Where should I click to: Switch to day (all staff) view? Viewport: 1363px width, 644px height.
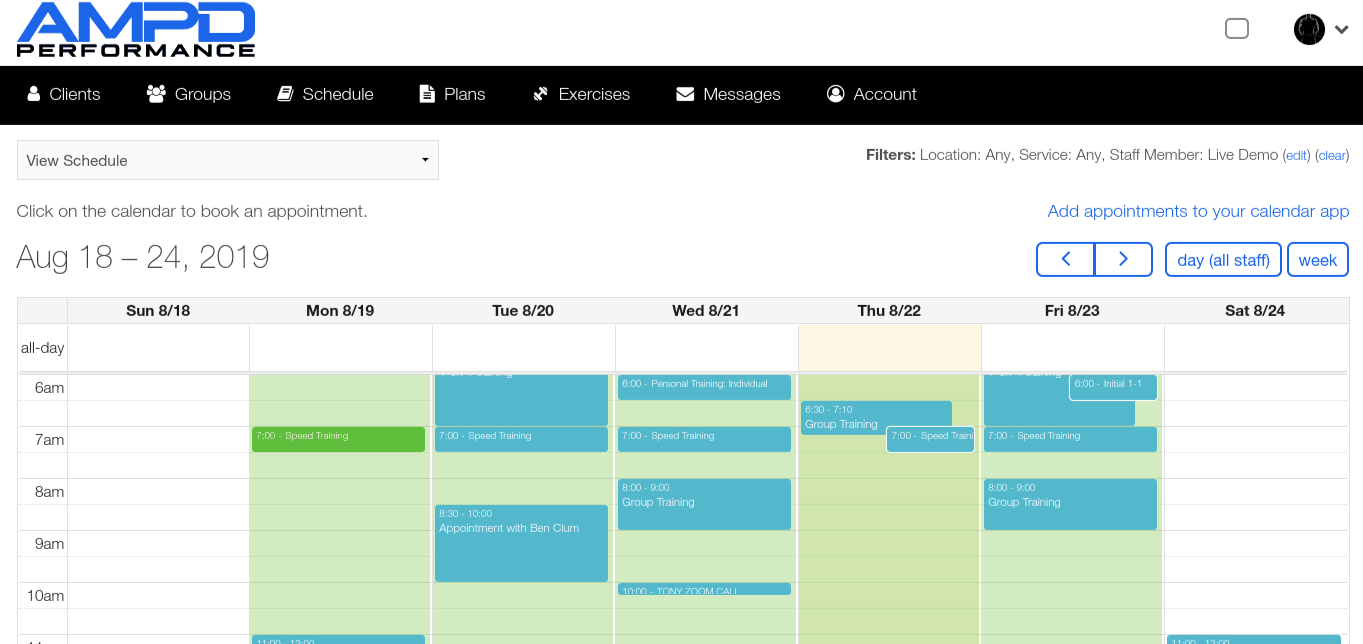[x=1223, y=260]
